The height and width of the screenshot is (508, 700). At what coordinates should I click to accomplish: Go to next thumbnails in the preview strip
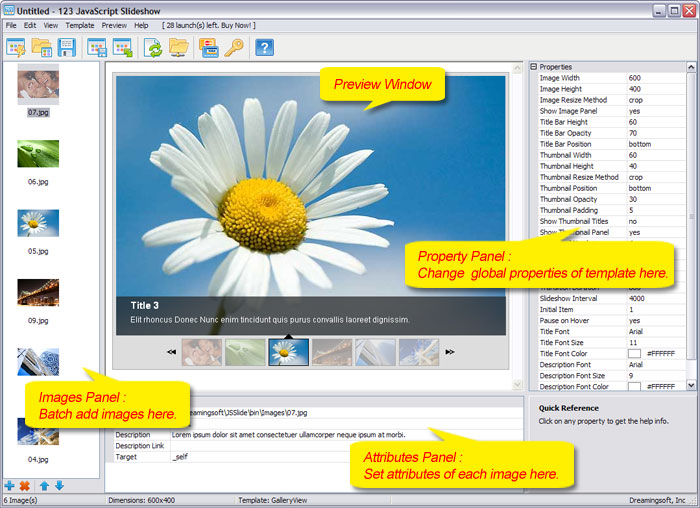pos(450,351)
